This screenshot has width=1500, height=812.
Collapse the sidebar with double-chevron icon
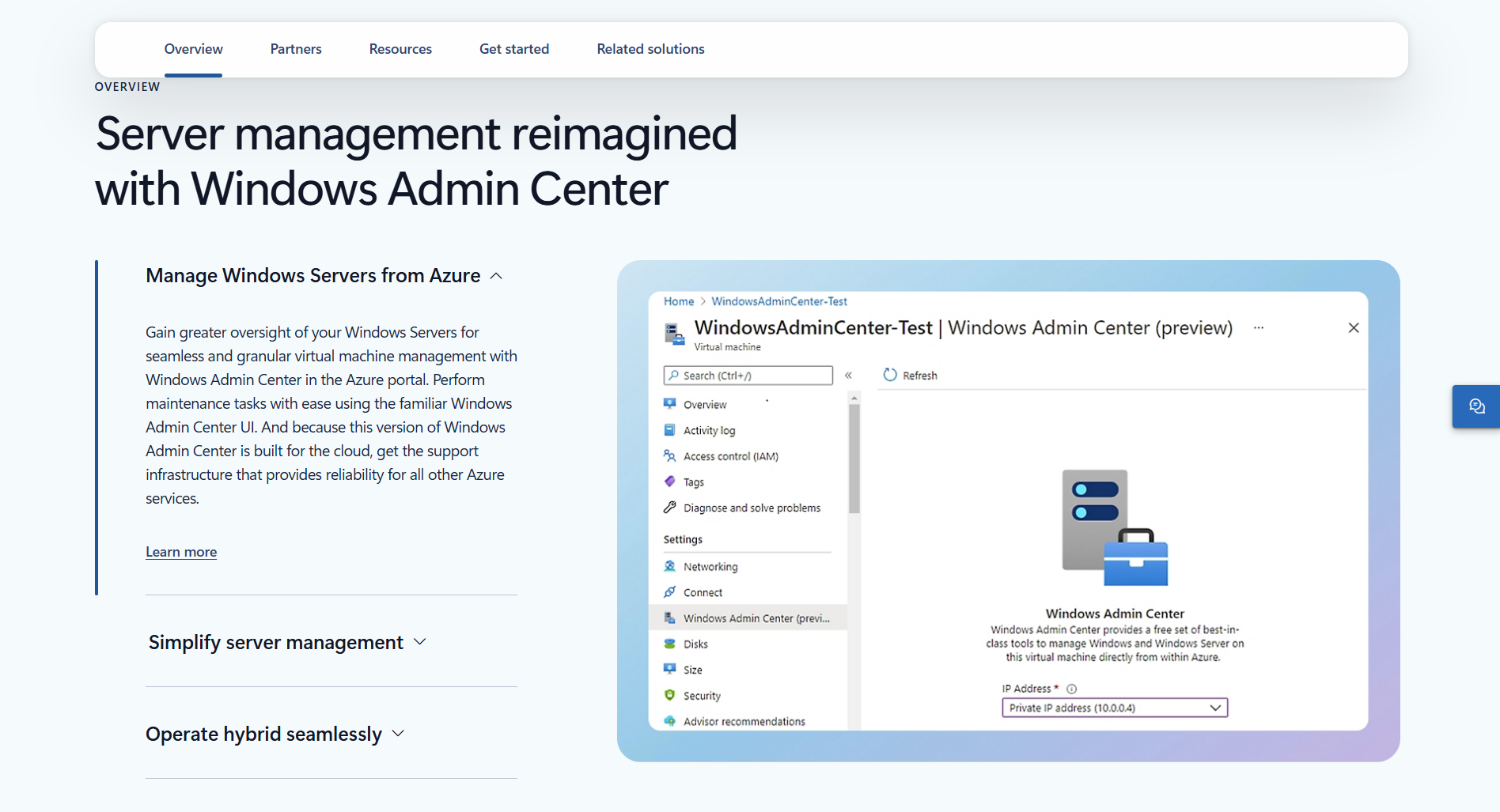click(x=848, y=376)
